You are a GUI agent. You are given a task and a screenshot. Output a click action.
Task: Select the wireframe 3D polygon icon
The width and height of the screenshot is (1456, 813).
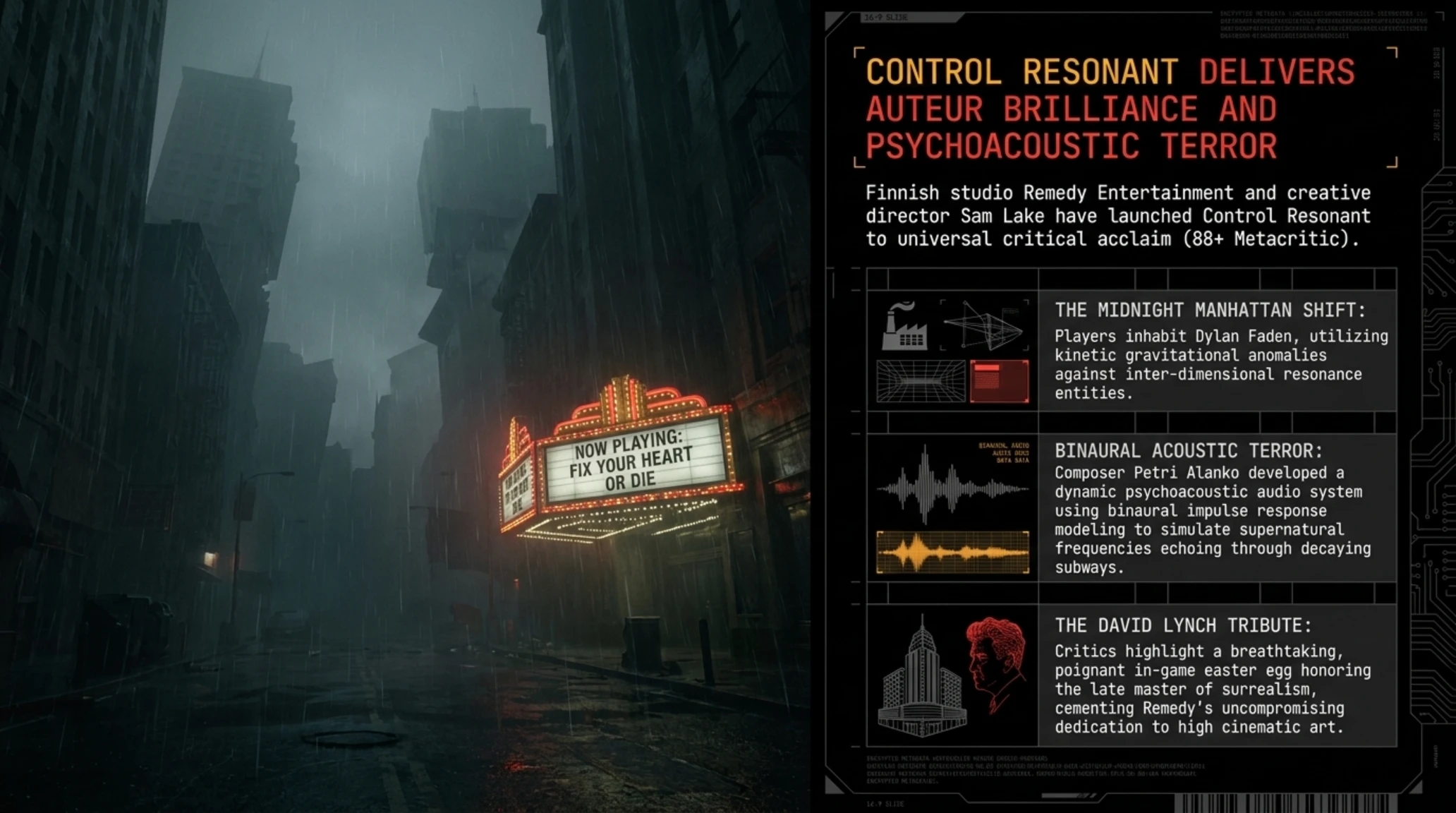point(984,325)
